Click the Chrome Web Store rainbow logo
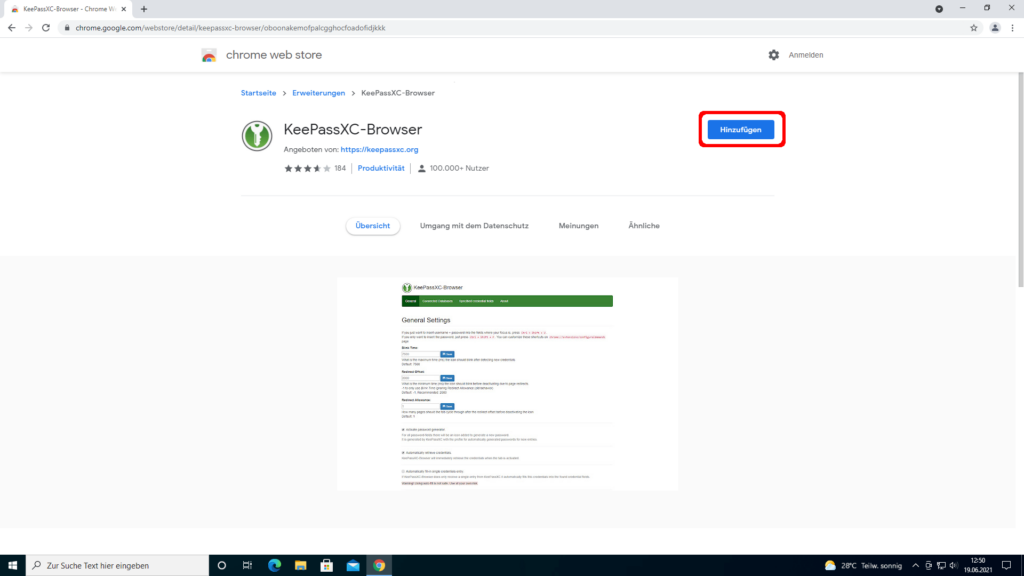The width and height of the screenshot is (1024, 576). tap(209, 56)
